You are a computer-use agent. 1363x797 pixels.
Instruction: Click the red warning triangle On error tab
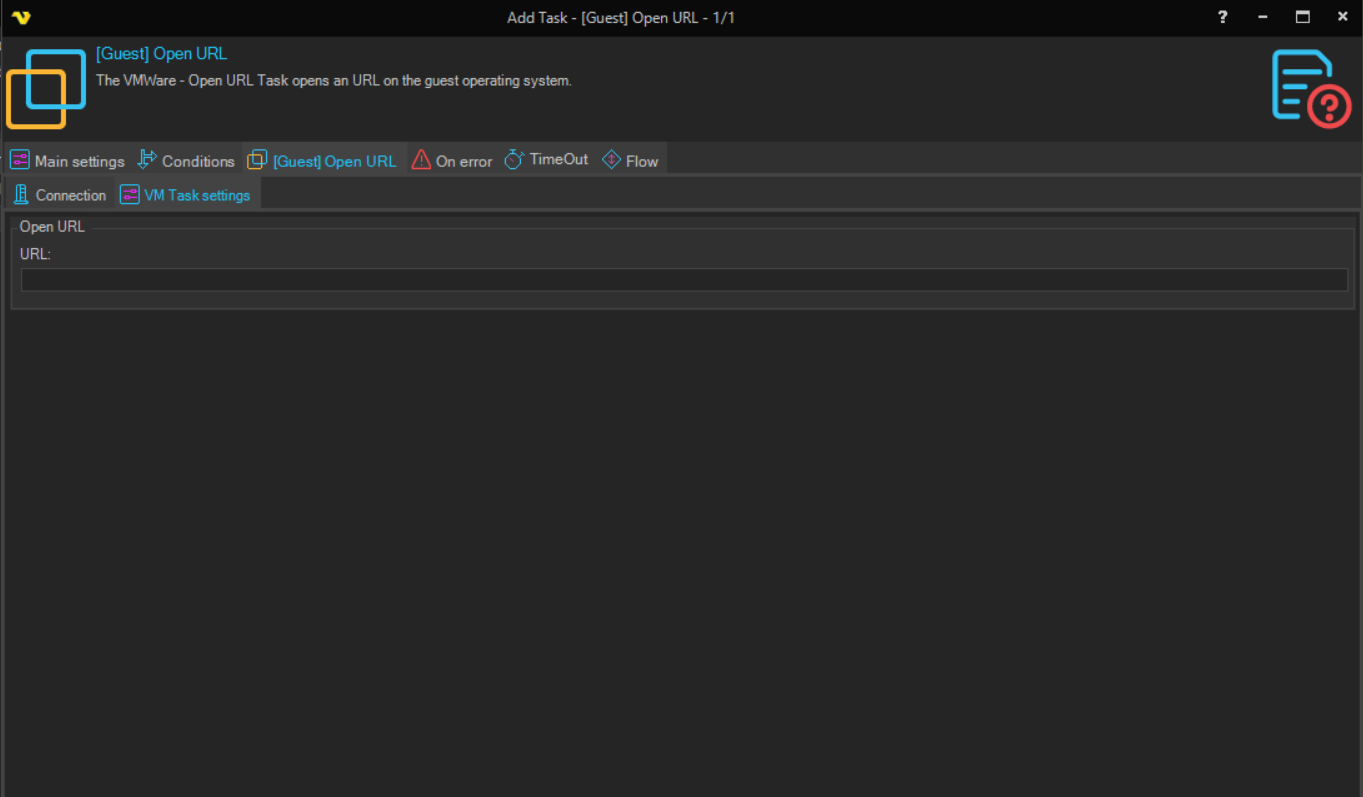click(452, 161)
